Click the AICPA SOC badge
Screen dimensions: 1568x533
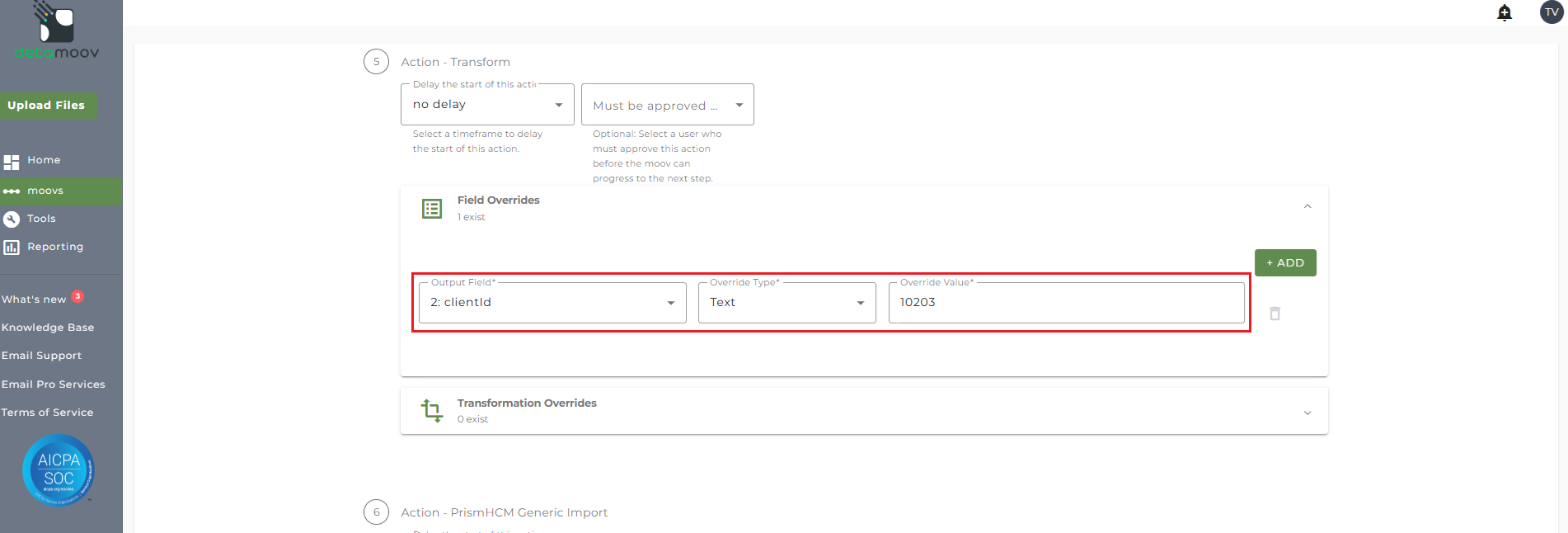coord(59,469)
